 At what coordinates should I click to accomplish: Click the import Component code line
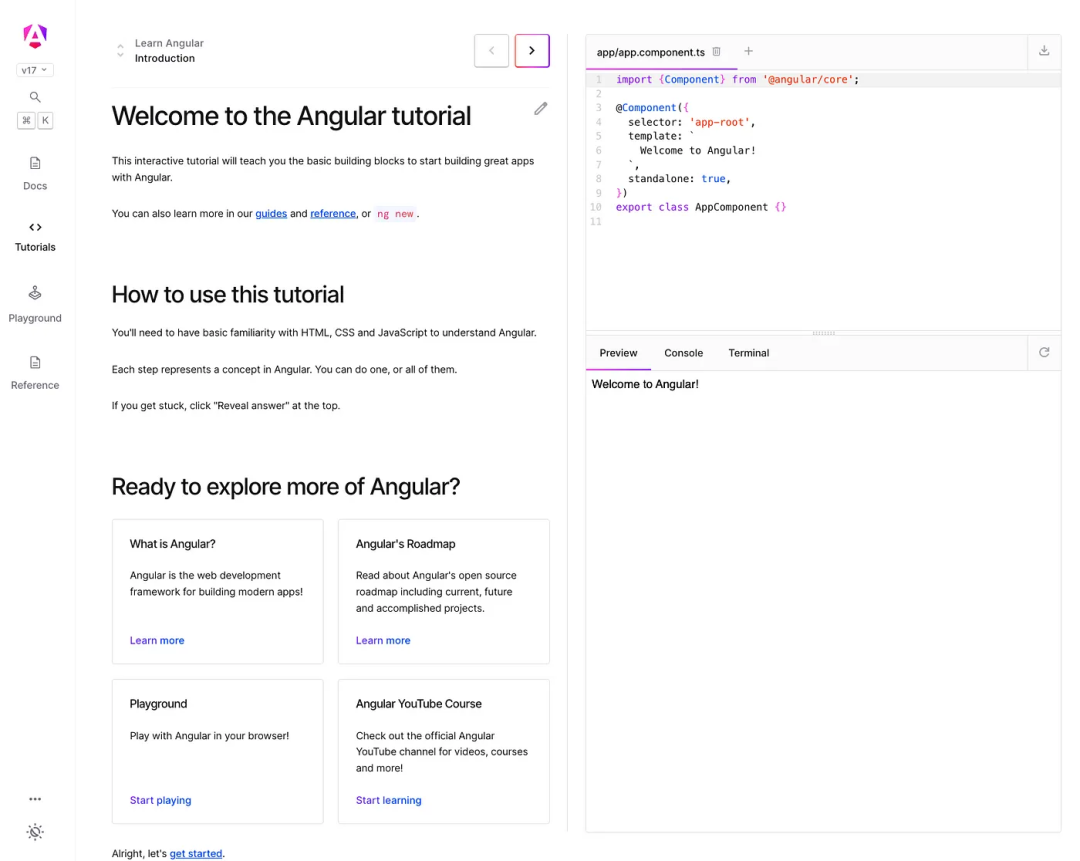pos(737,79)
